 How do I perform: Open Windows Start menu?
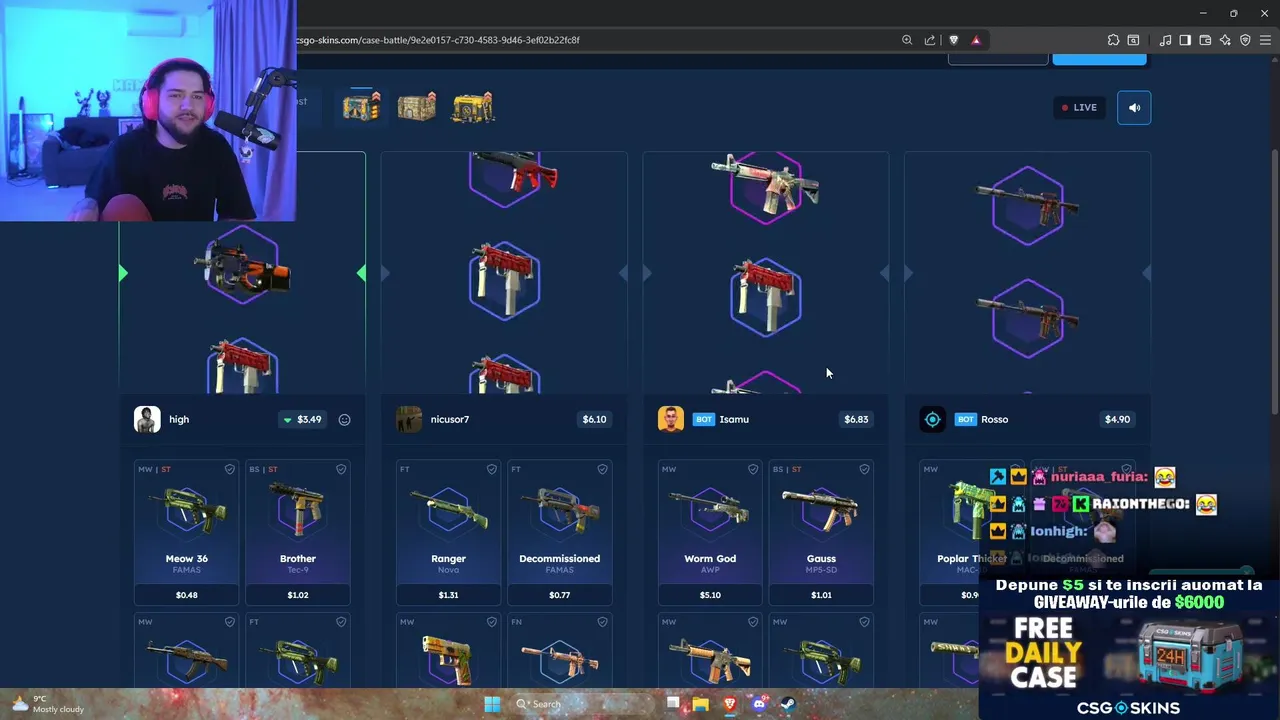point(492,704)
